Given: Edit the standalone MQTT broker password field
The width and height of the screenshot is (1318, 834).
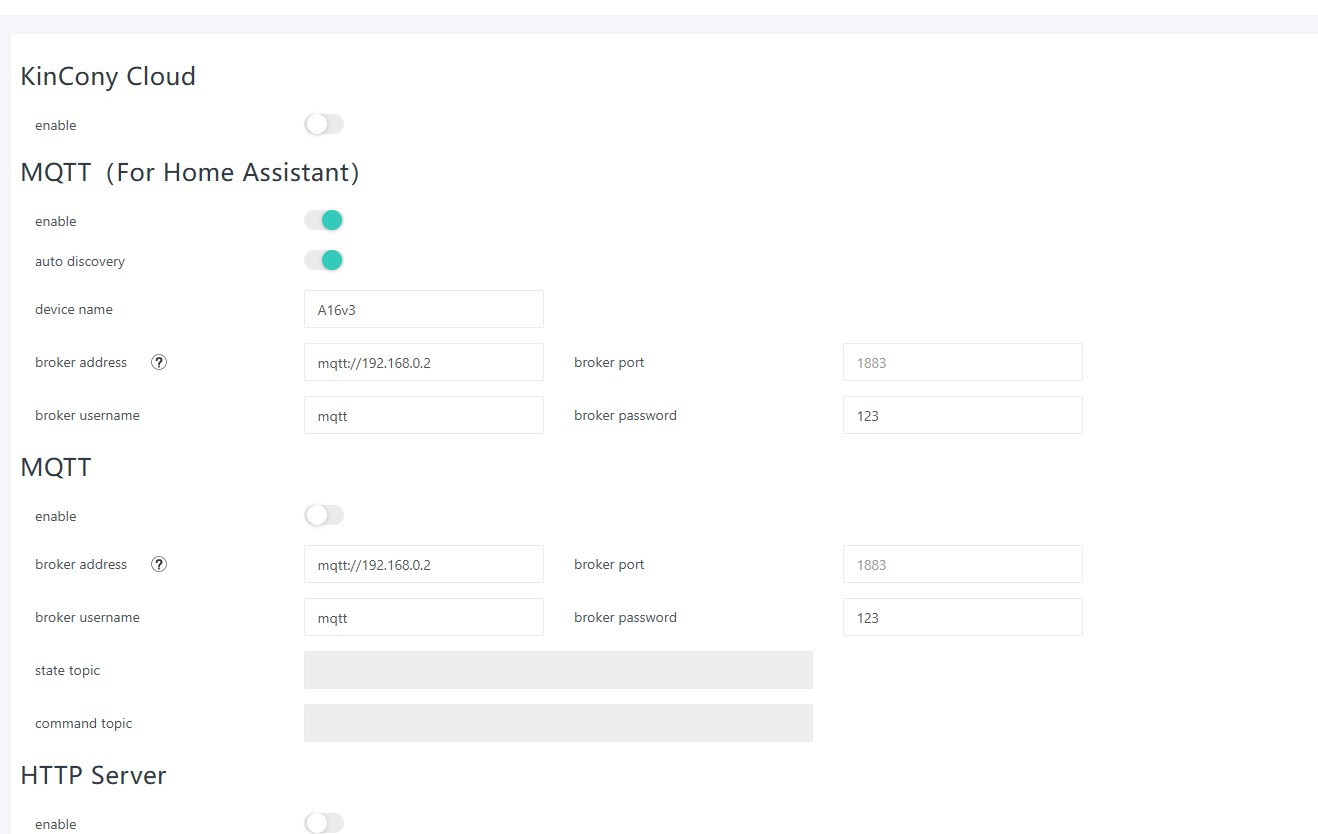Looking at the screenshot, I should 963,617.
